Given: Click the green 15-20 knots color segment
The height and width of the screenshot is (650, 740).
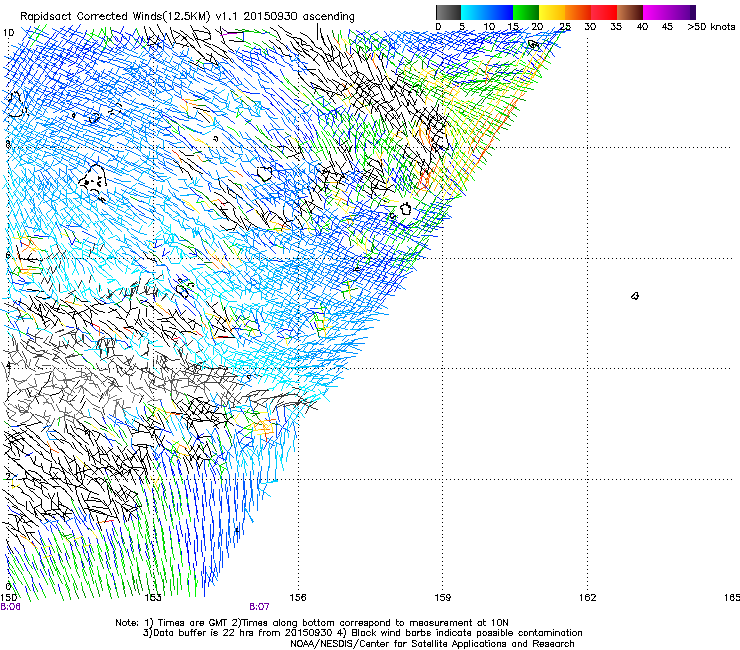Looking at the screenshot, I should pos(526,12).
